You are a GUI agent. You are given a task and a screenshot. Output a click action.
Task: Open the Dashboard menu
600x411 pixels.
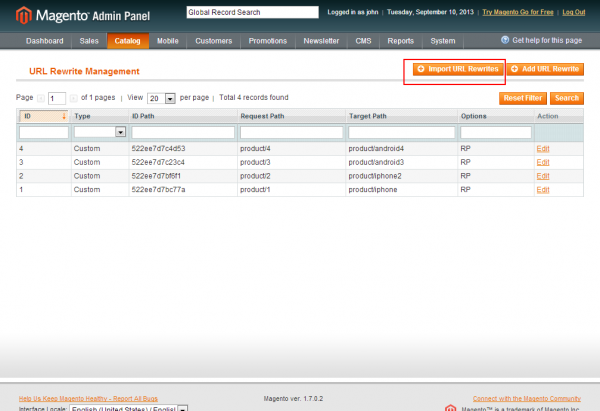coord(44,41)
